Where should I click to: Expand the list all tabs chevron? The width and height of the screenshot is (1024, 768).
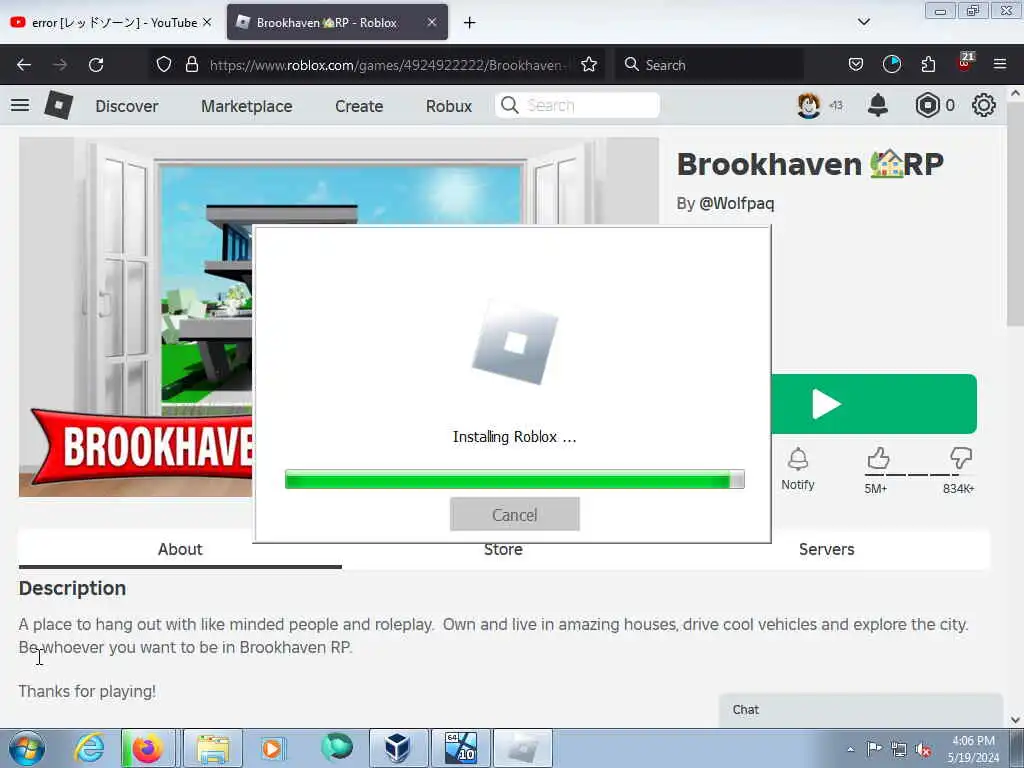[x=863, y=22]
